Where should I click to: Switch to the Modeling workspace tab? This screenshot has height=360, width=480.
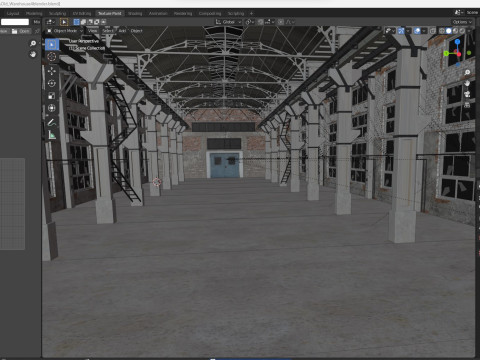click(x=34, y=13)
